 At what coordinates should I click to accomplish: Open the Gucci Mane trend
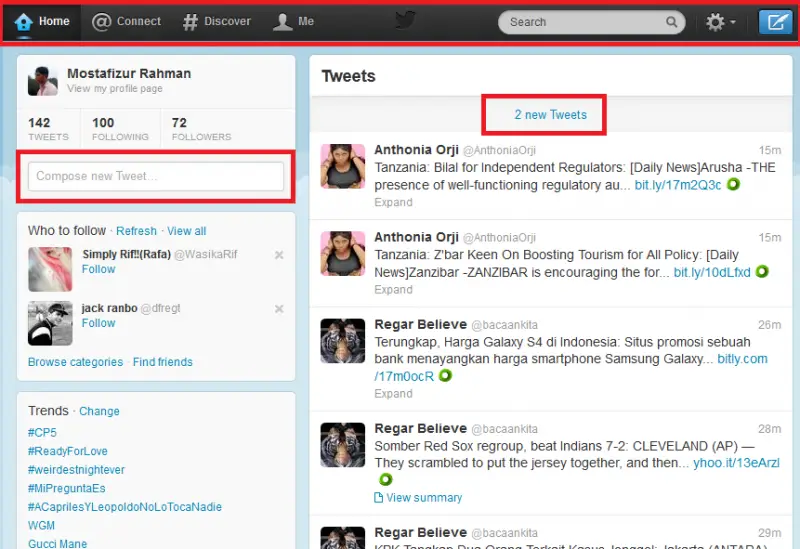pos(58,543)
